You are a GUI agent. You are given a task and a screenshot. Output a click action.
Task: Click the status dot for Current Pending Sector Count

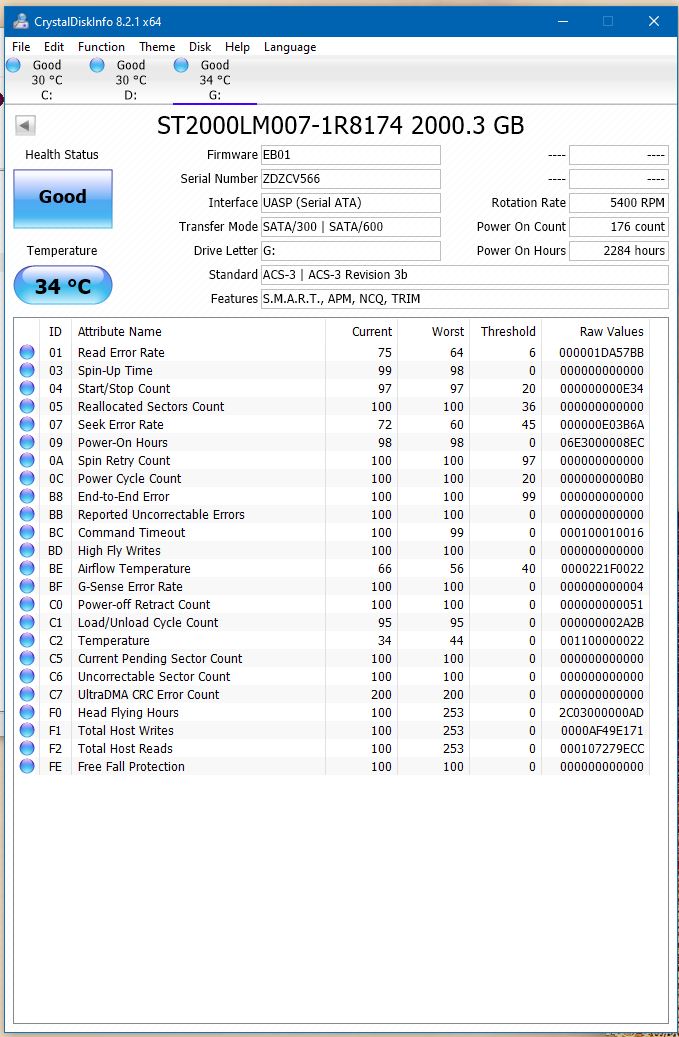tap(27, 658)
